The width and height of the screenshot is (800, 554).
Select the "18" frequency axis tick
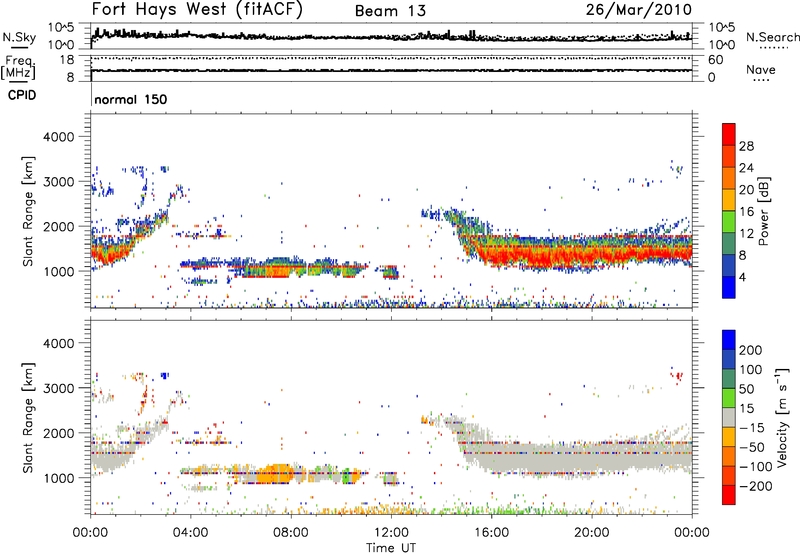(x=67, y=60)
